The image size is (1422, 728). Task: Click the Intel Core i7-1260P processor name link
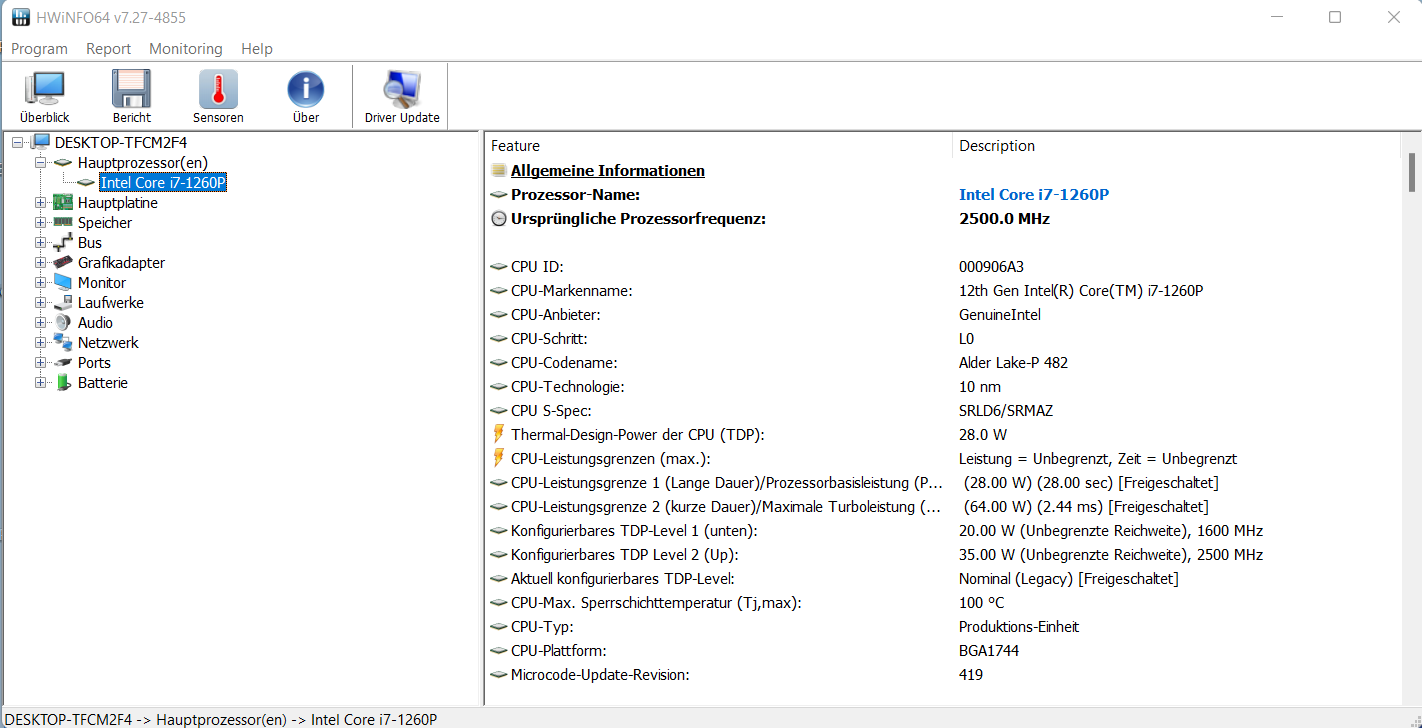pos(1033,195)
